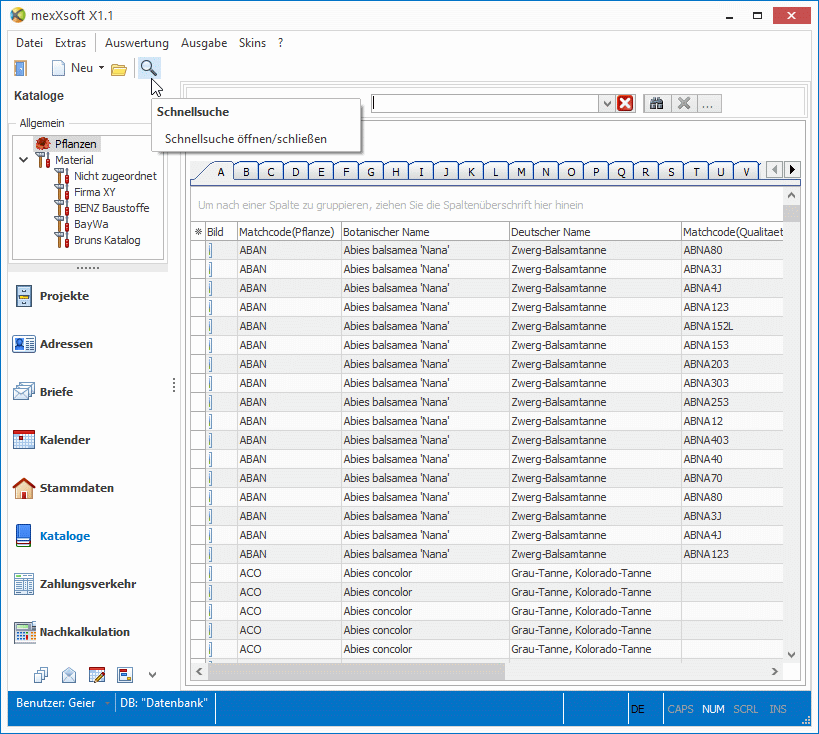The height and width of the screenshot is (734, 819).
Task: Click into the quick search input field
Action: (x=485, y=103)
